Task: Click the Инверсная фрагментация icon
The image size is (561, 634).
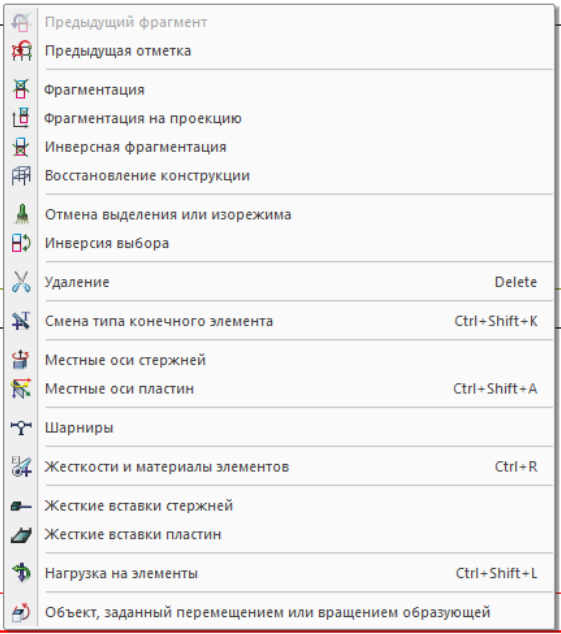Action: [x=21, y=147]
